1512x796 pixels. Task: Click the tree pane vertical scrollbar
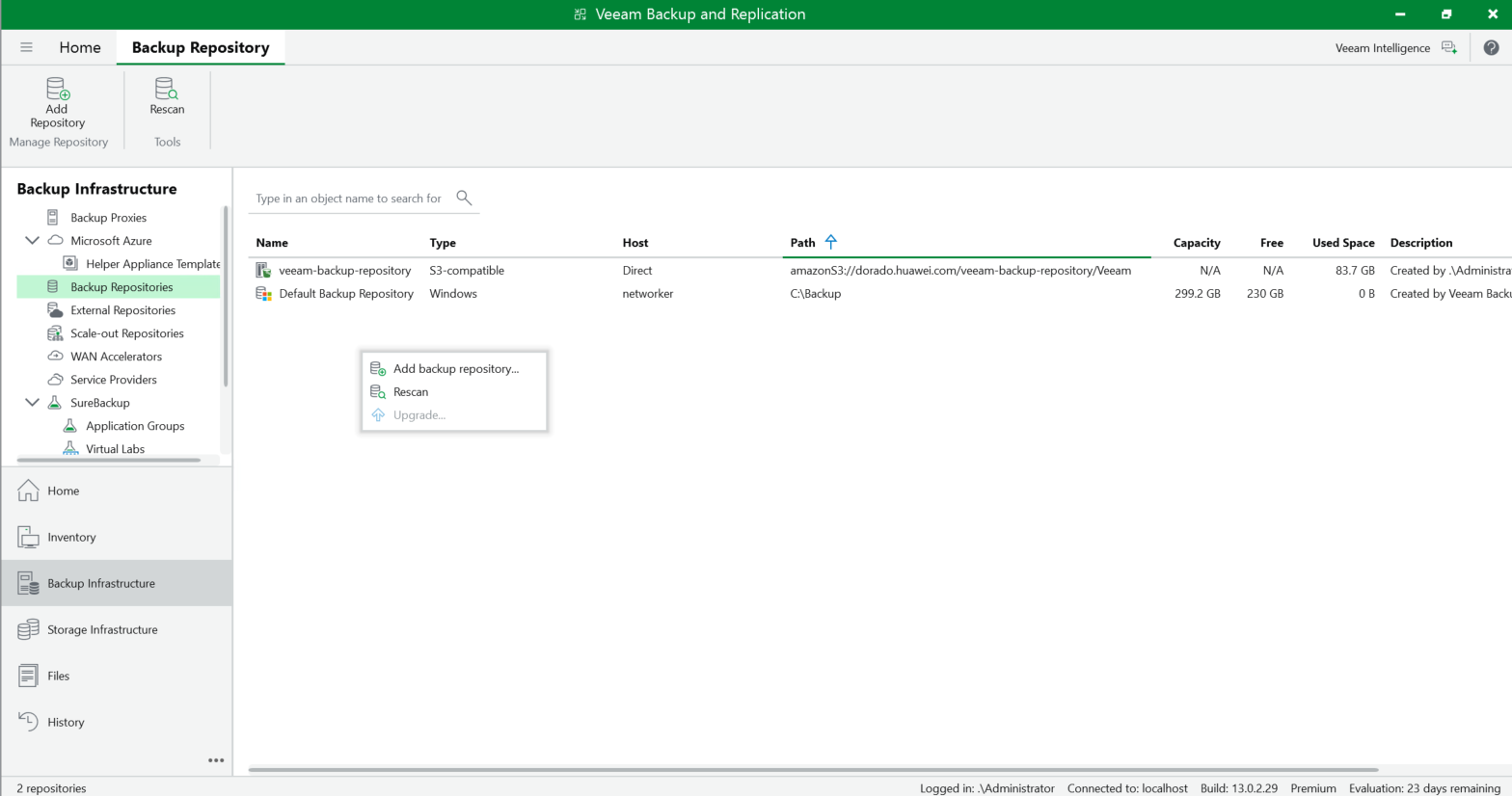point(226,297)
